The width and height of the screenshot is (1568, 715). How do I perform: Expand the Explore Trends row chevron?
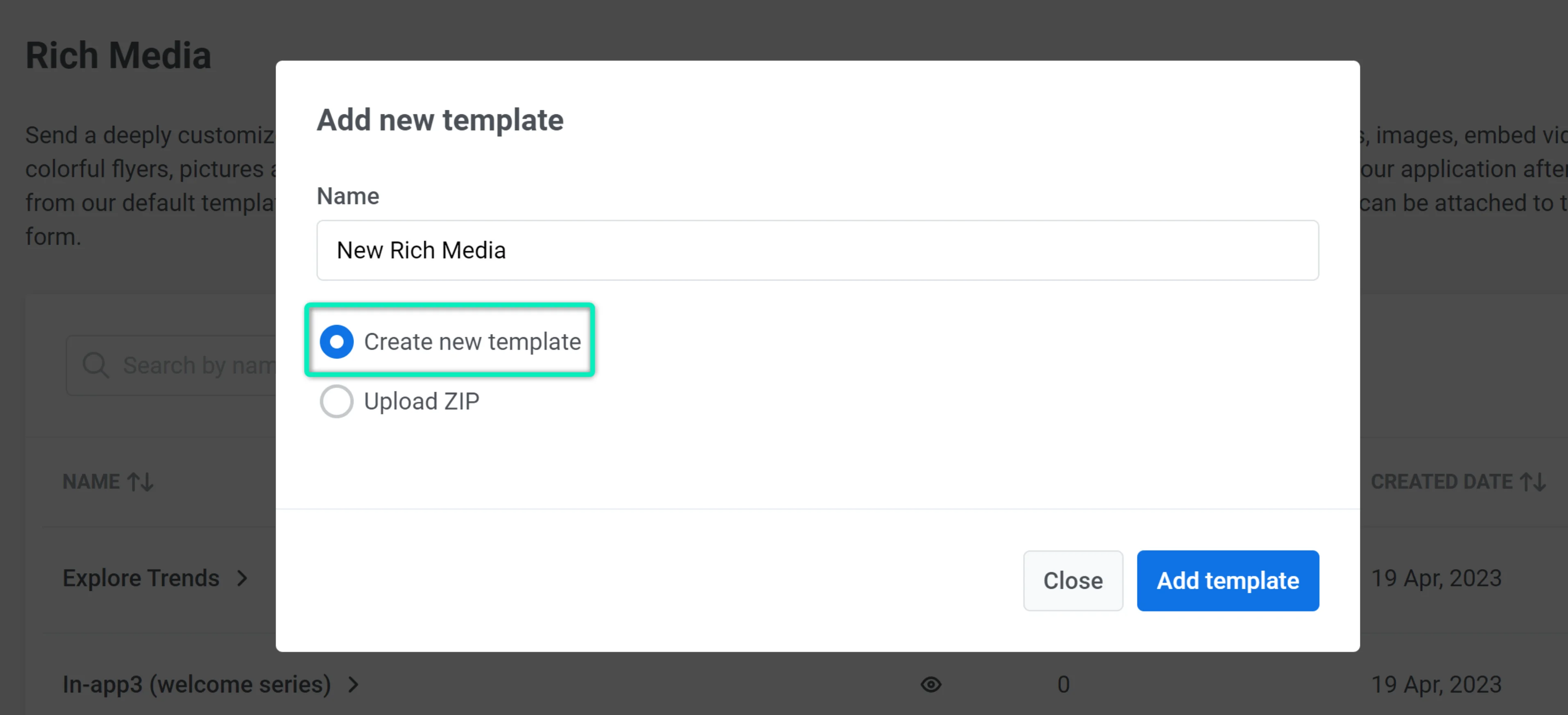(242, 578)
